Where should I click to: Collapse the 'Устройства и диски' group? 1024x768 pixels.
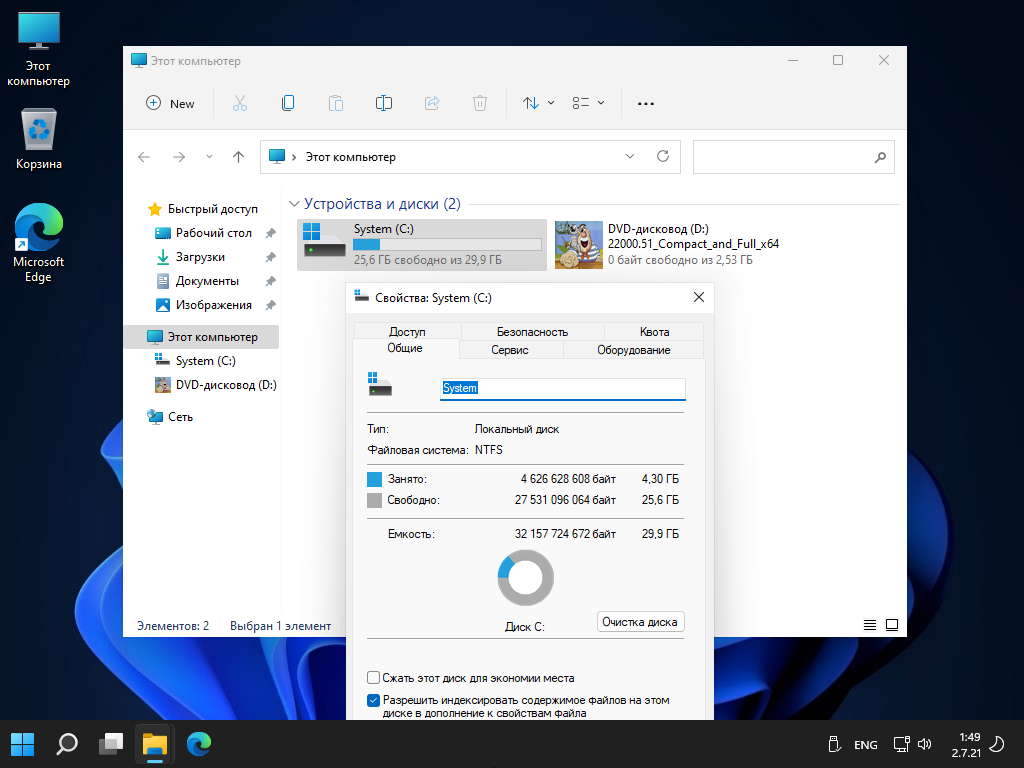point(294,204)
